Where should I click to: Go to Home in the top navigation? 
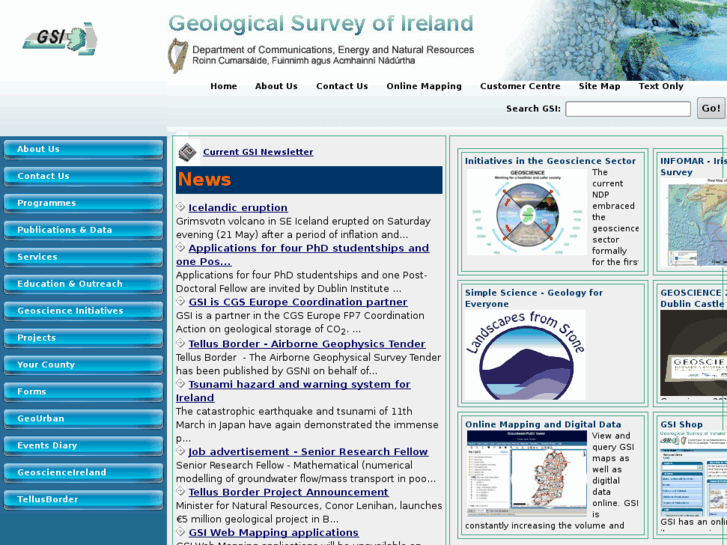click(x=223, y=86)
